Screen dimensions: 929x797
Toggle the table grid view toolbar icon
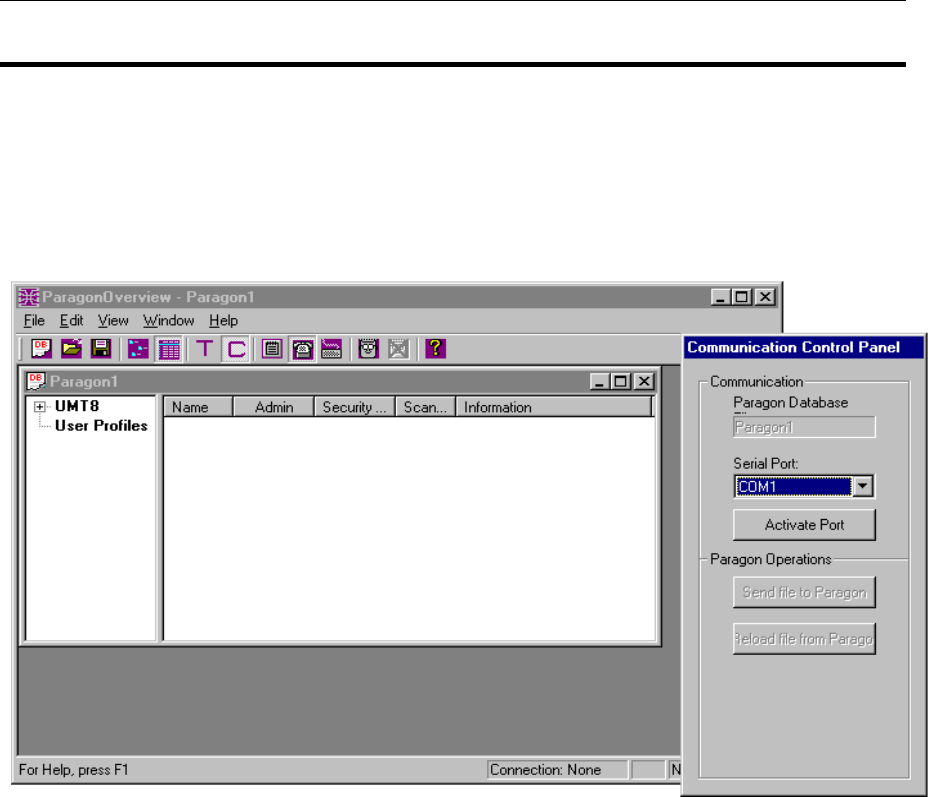click(169, 349)
